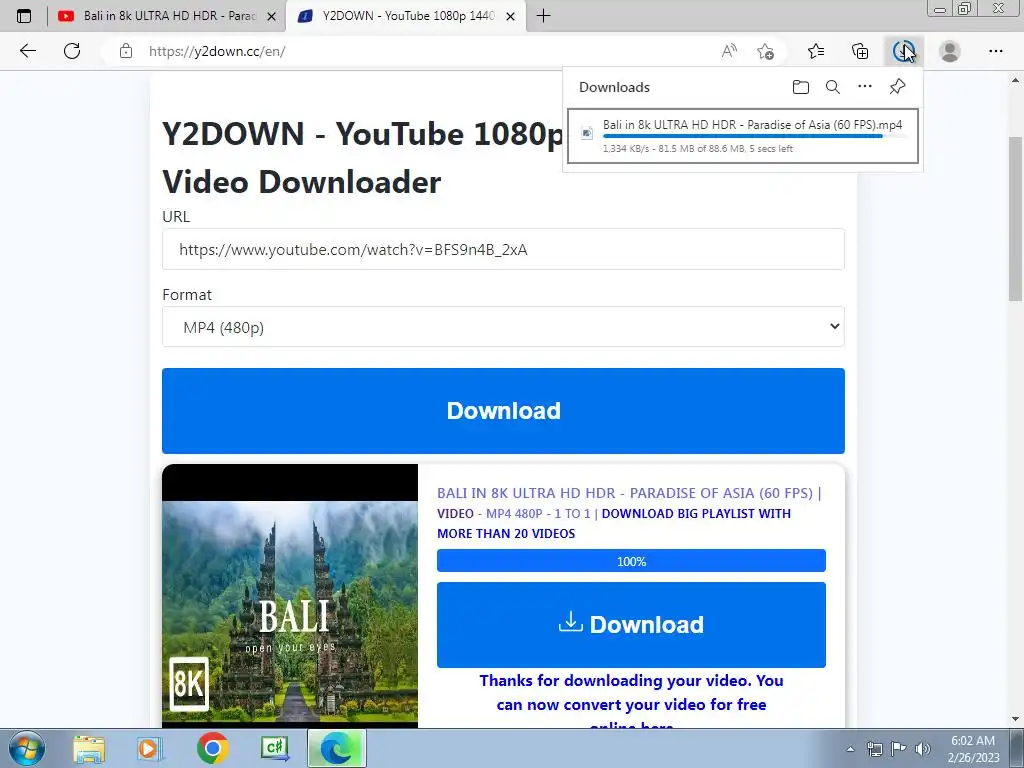Image resolution: width=1024 pixels, height=768 pixels.
Task: Click the Bali 8K video thumbnail
Action: (x=290, y=596)
